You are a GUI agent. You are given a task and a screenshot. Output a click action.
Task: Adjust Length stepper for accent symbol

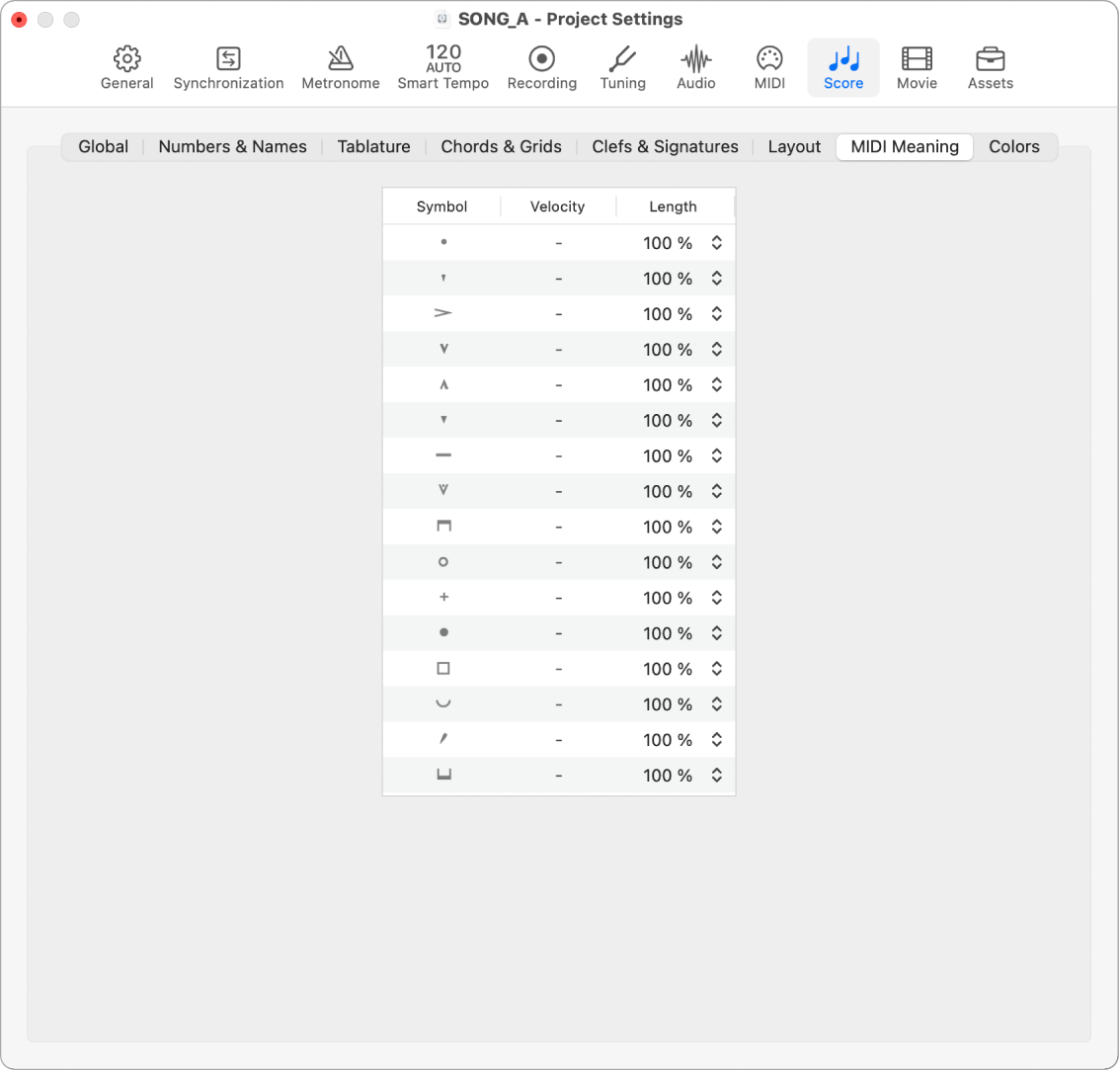point(716,313)
